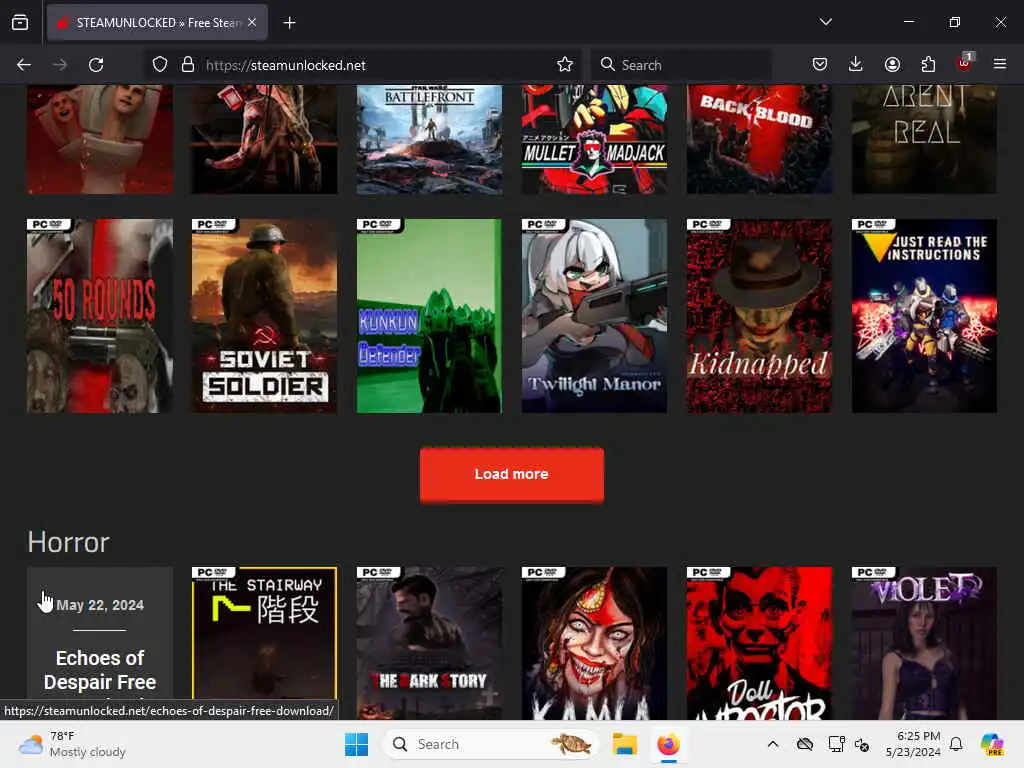Open the Kidnapped game cover
This screenshot has width=1024, height=768.
coord(760,315)
